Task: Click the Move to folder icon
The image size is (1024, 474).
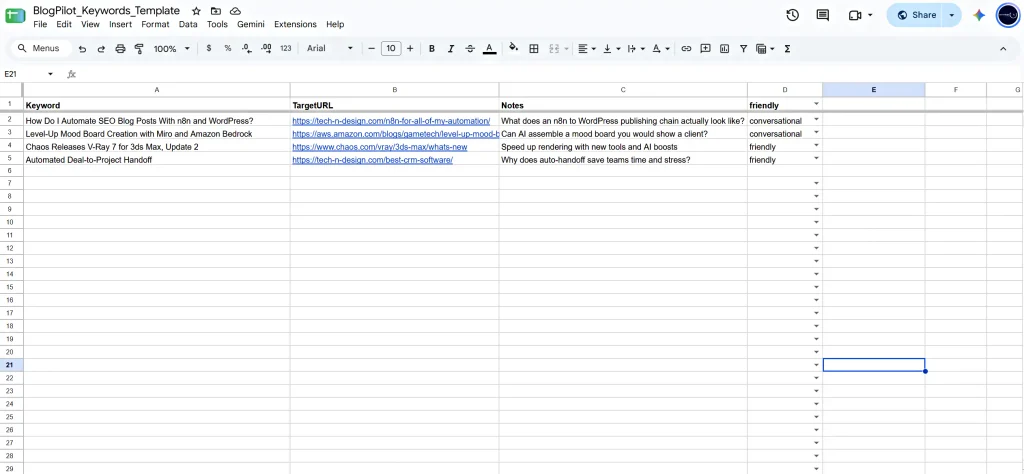Action: coord(216,11)
